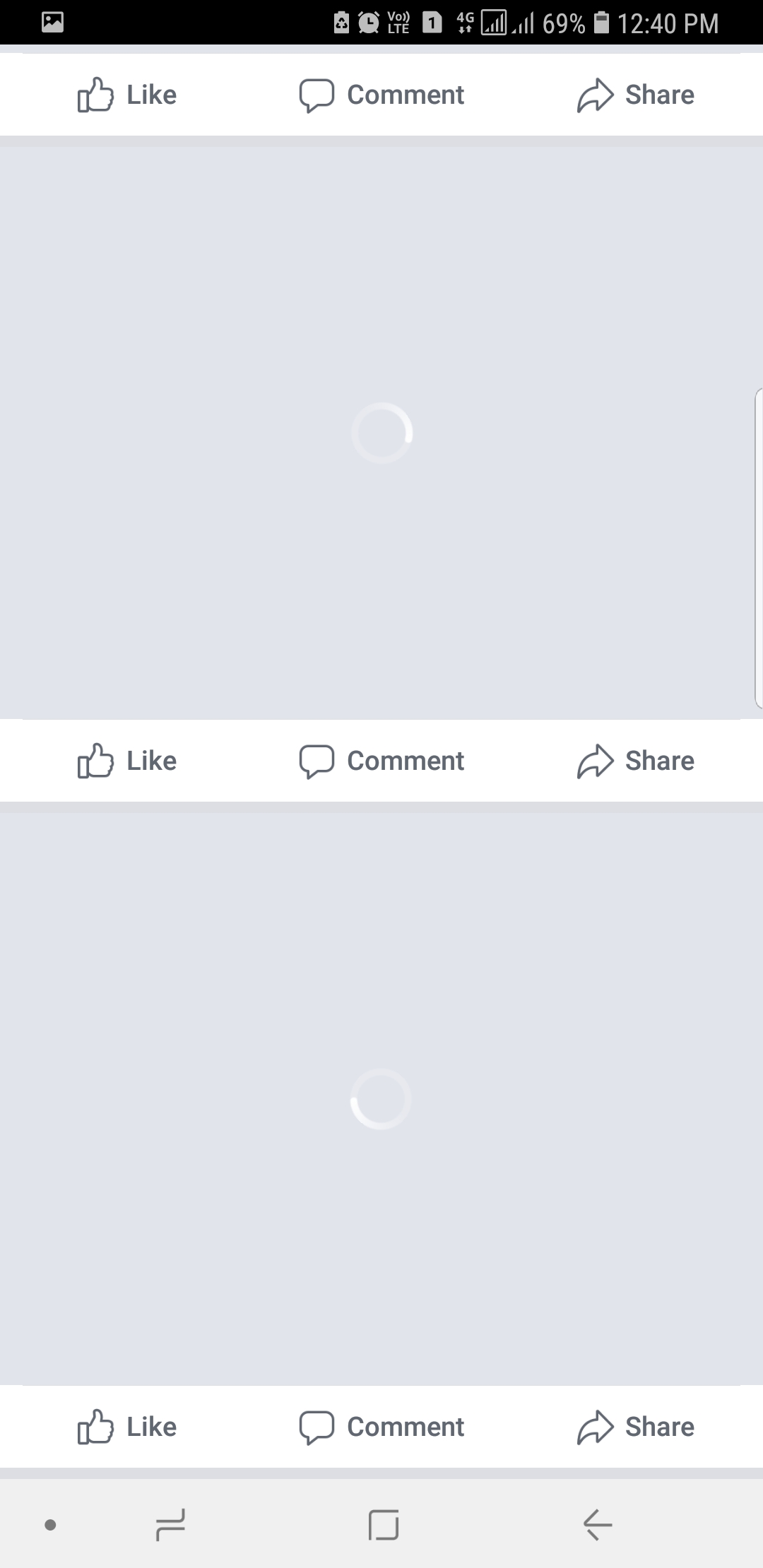This screenshot has height=1568, width=763.
Task: Like the bottom post
Action: 127,1427
